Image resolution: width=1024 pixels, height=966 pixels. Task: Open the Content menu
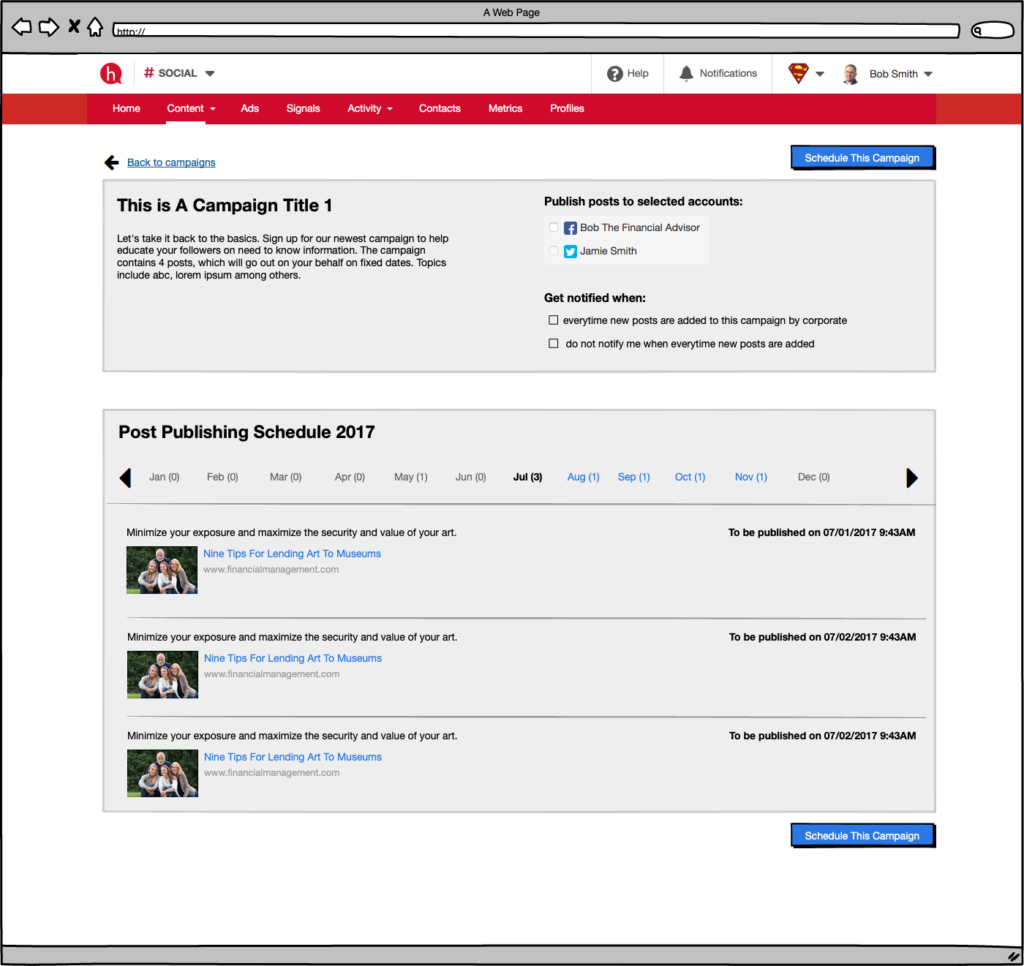pos(191,108)
